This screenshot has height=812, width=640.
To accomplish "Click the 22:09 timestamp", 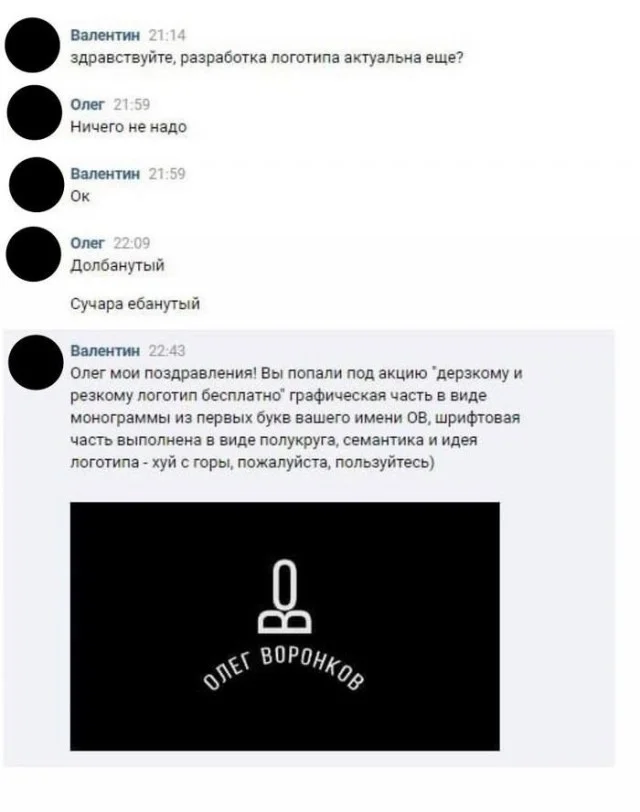I will click(132, 243).
